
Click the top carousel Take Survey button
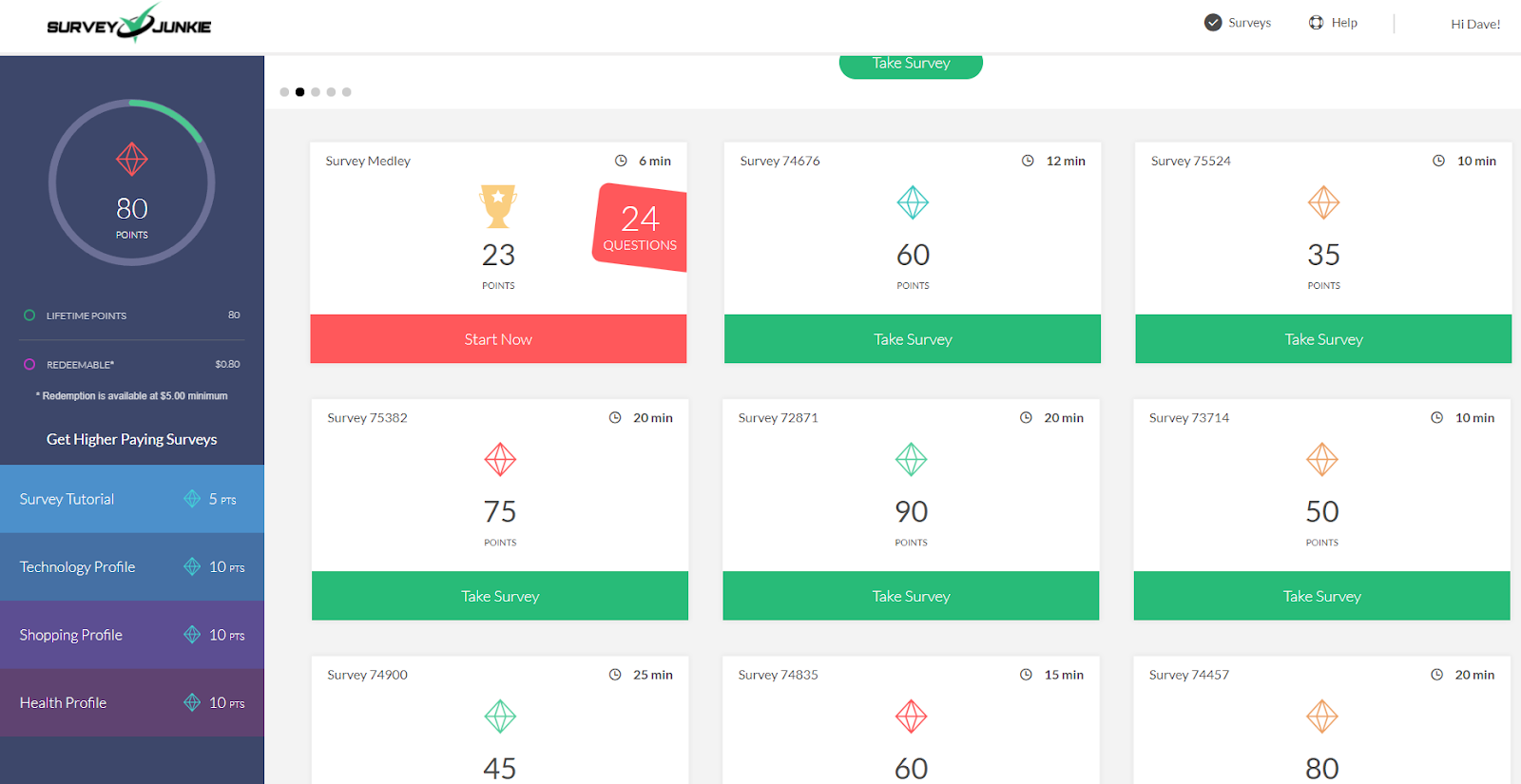[x=911, y=65]
